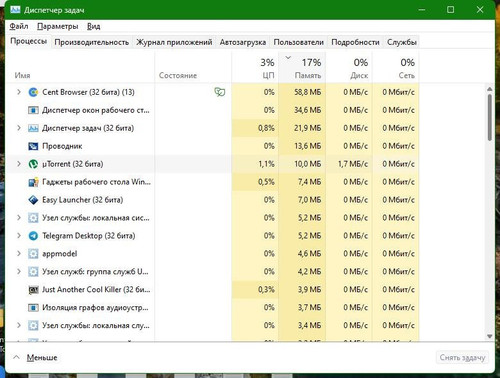This screenshot has width=500, height=378.
Task: Expand the Cent Browser process group
Action: tap(19, 92)
